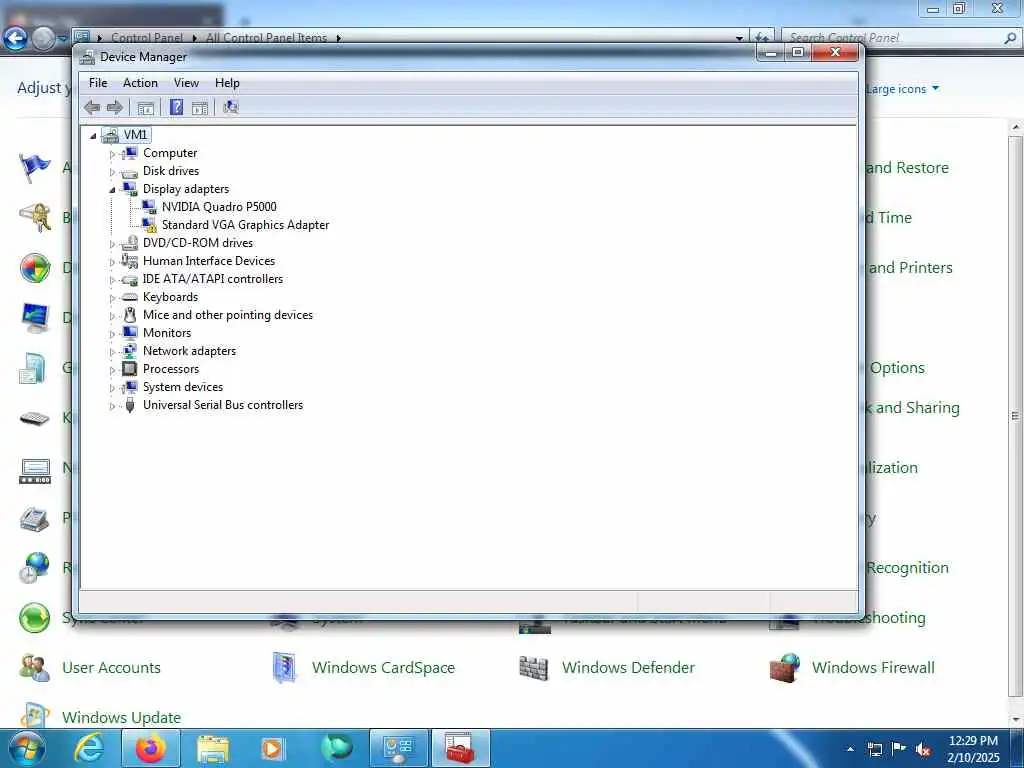Open Windows Update in Control Panel
1024x768 pixels.
pyautogui.click(x=121, y=717)
